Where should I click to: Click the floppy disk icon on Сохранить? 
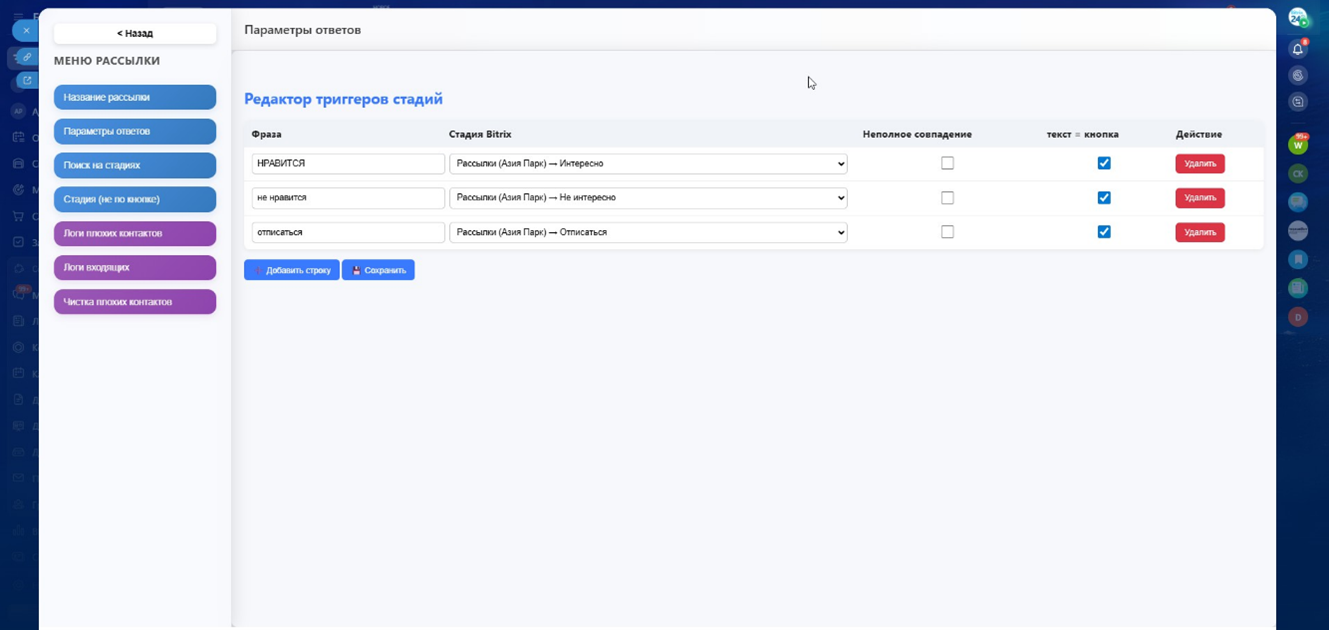coord(356,270)
